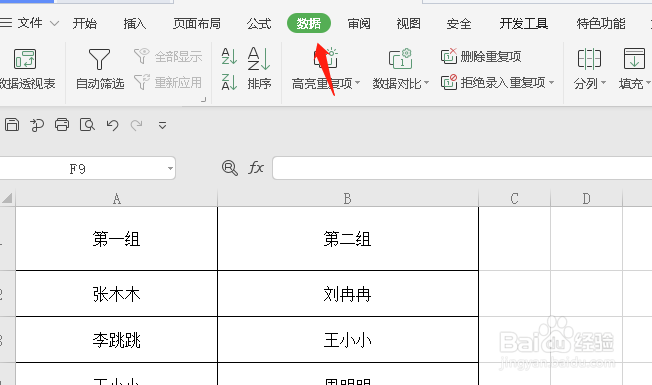The width and height of the screenshot is (652, 385).
Task: Print using the printer icon
Action: 62,124
